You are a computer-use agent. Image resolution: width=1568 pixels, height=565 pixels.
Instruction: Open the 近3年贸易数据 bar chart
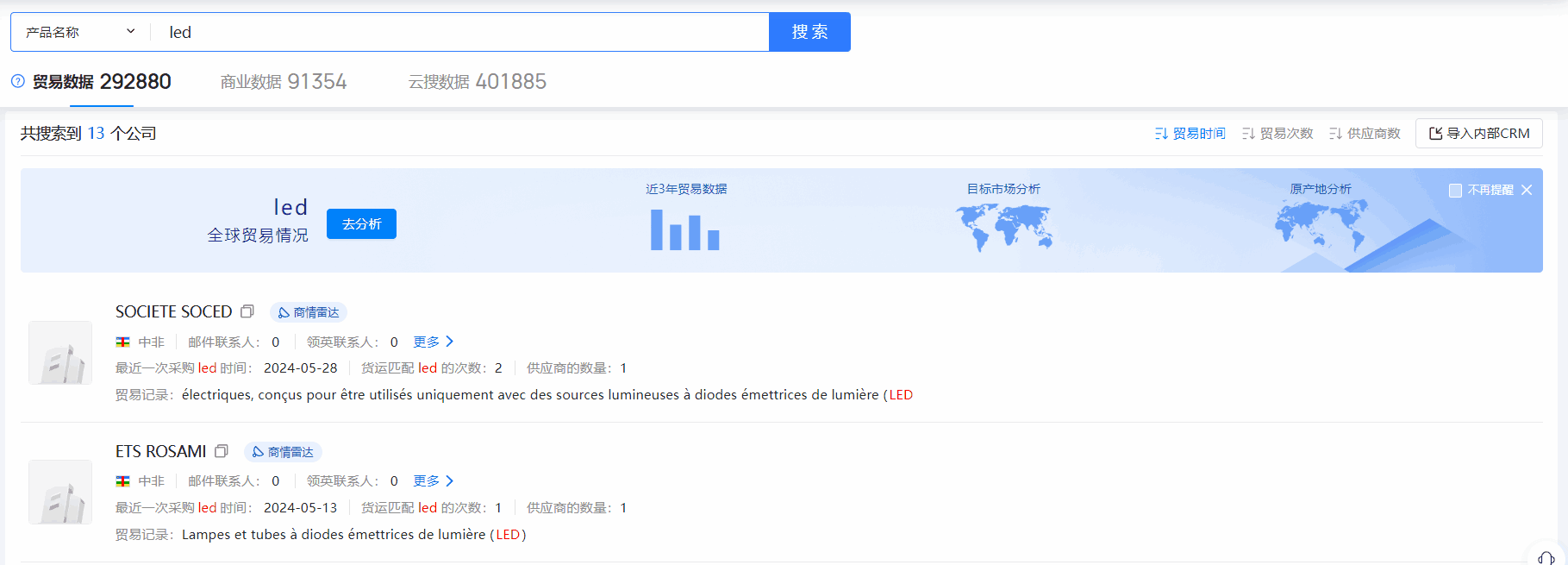coord(685,229)
